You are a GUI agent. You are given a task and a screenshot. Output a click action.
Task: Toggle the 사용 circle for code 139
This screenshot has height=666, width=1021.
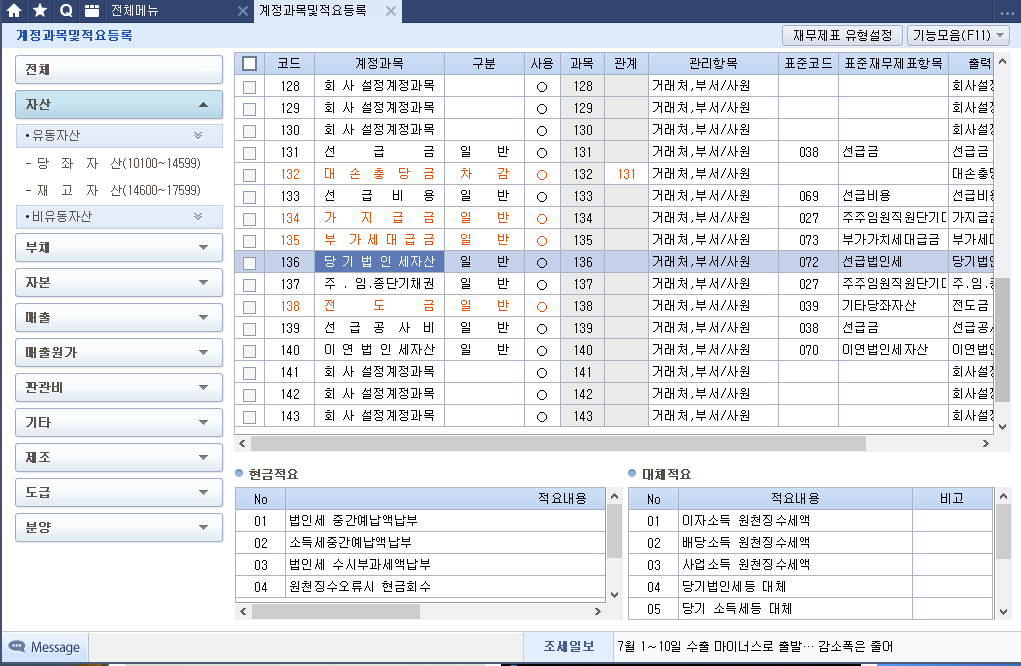point(542,329)
